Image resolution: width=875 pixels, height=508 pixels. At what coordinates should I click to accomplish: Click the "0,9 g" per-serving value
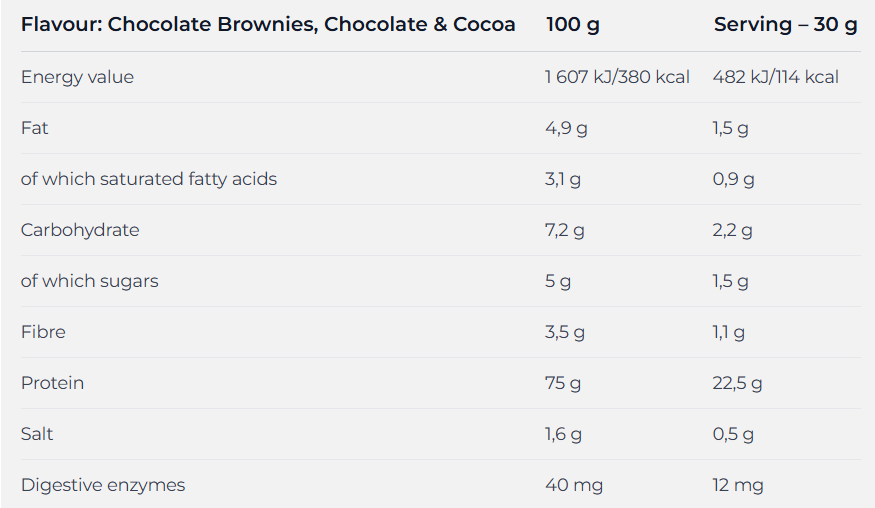click(x=733, y=179)
